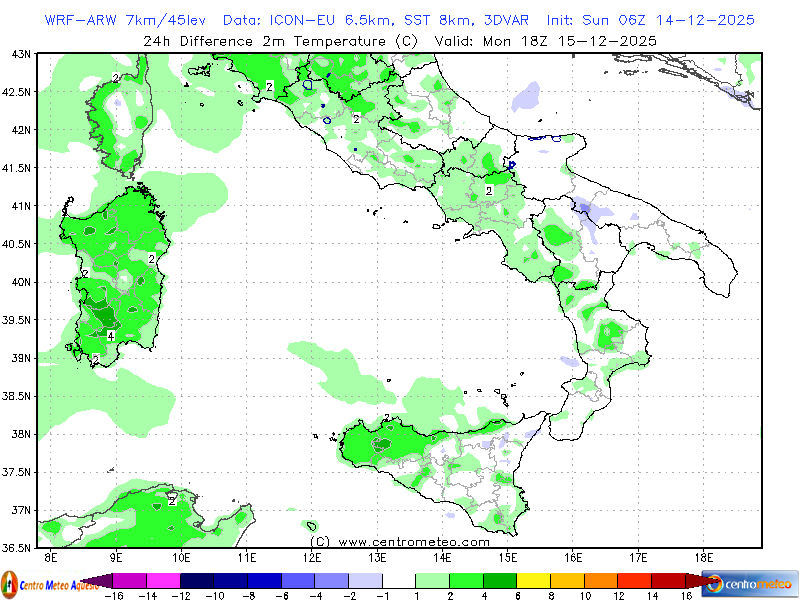800x600 pixels.
Task: Click the 13E longitude axis label
Action: pyautogui.click(x=377, y=557)
